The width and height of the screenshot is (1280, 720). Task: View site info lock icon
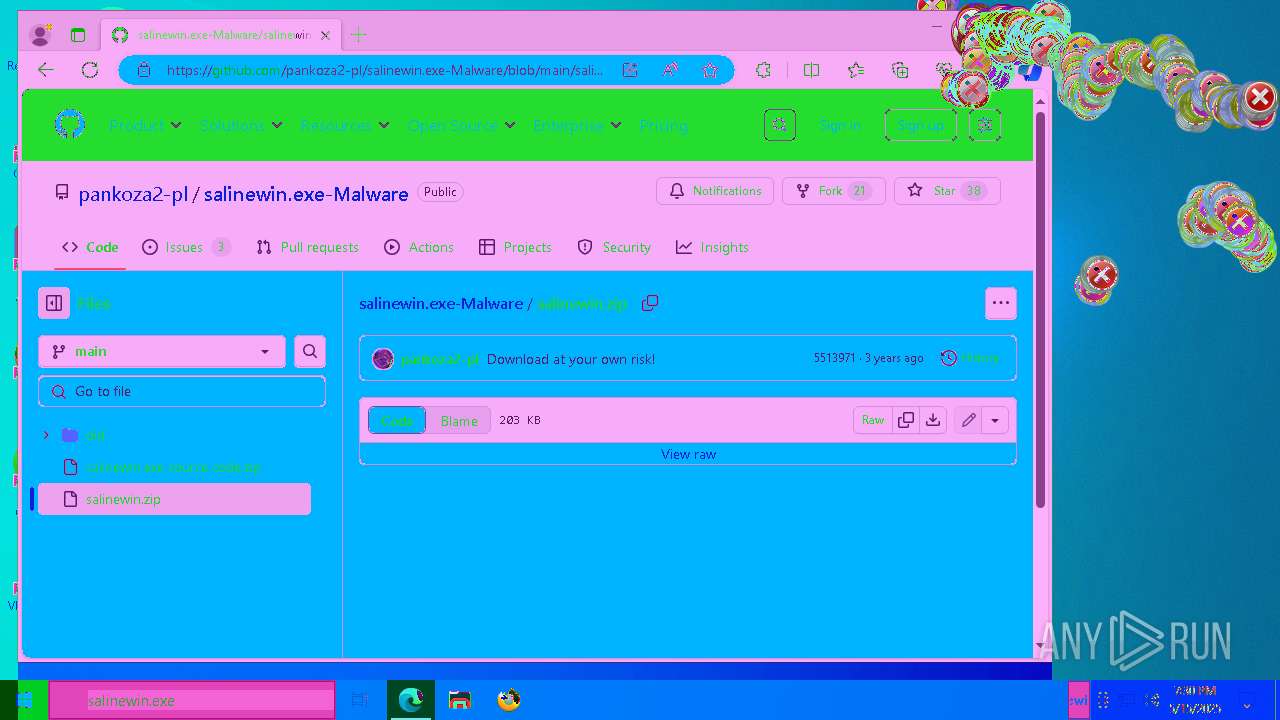tap(144, 70)
